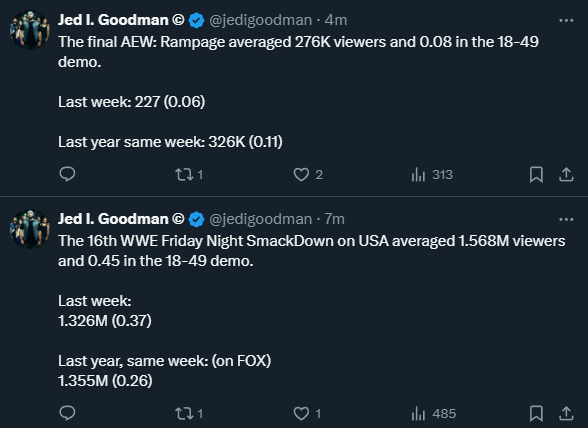This screenshot has width=588, height=428.
Task: Open the profile picture on the Rampage tweet
Action: click(x=30, y=30)
